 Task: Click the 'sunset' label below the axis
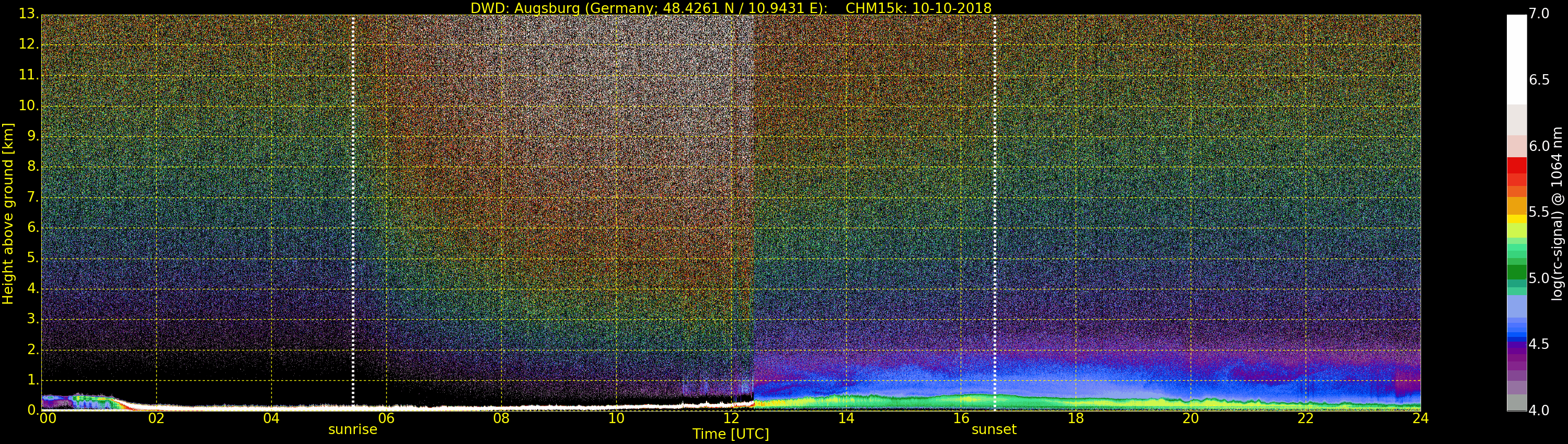tap(994, 429)
